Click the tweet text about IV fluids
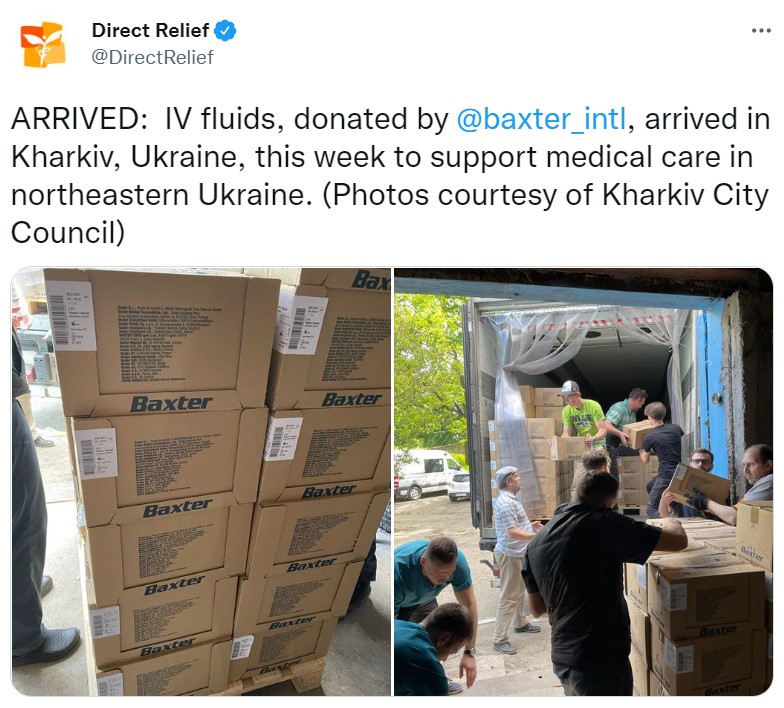The width and height of the screenshot is (784, 708). [390, 176]
